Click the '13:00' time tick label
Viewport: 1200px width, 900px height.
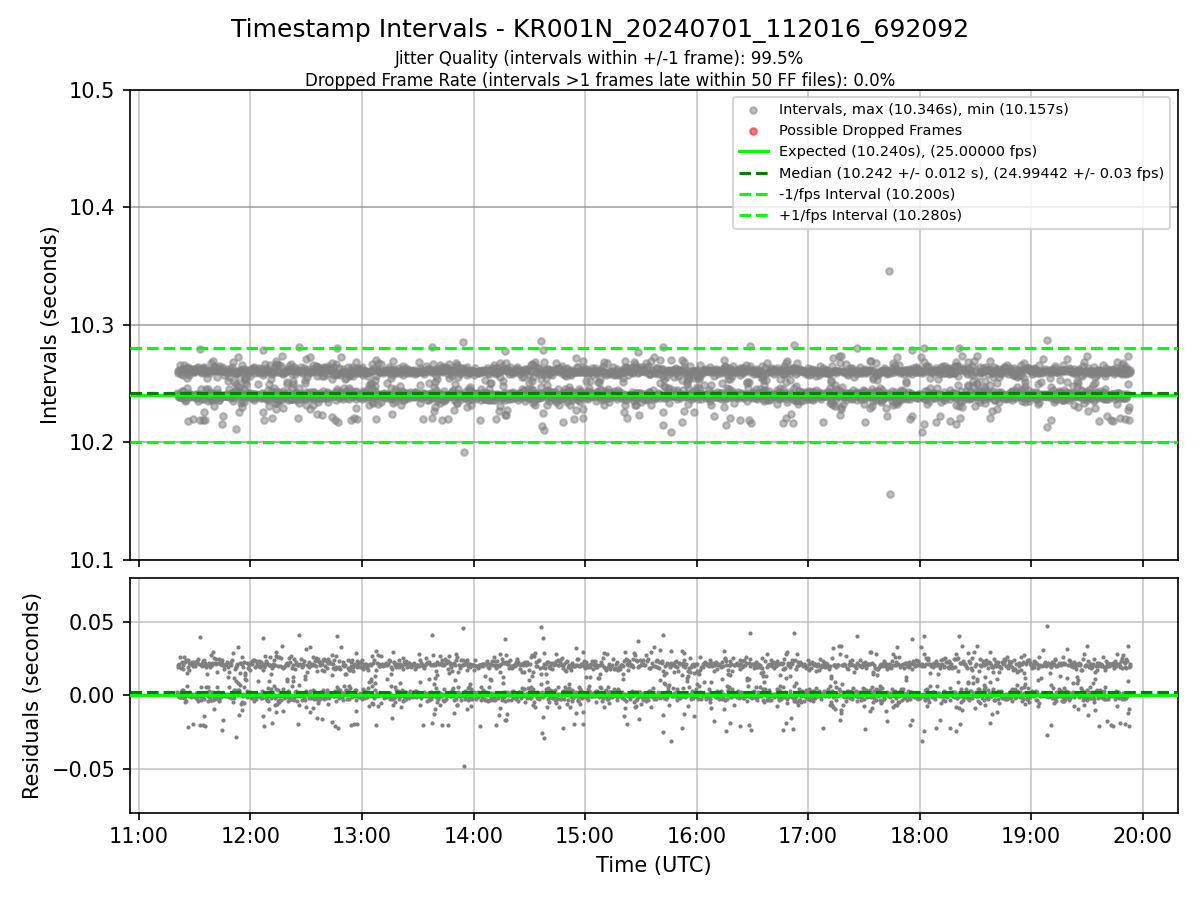[361, 833]
